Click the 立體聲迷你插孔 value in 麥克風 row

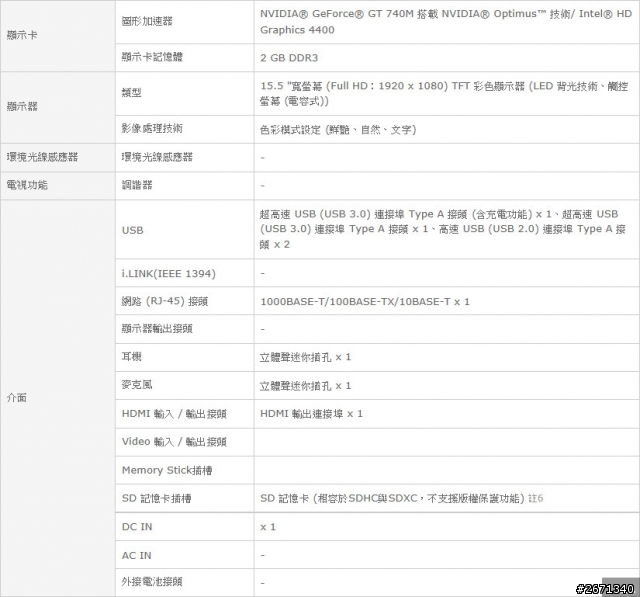pyautogui.click(x=305, y=386)
